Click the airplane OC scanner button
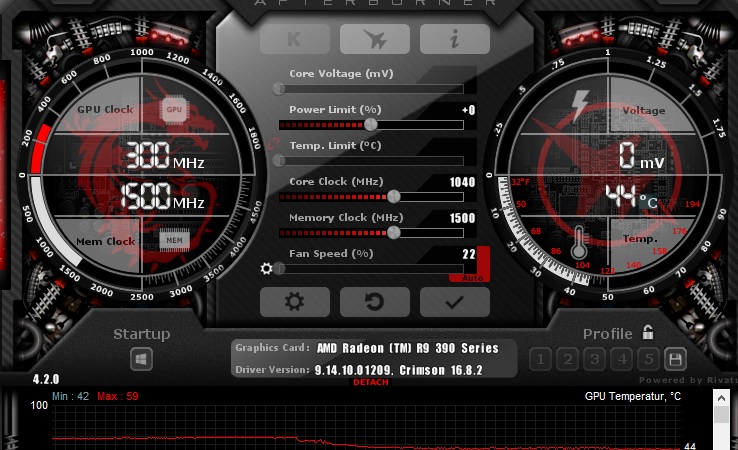 (x=375, y=39)
